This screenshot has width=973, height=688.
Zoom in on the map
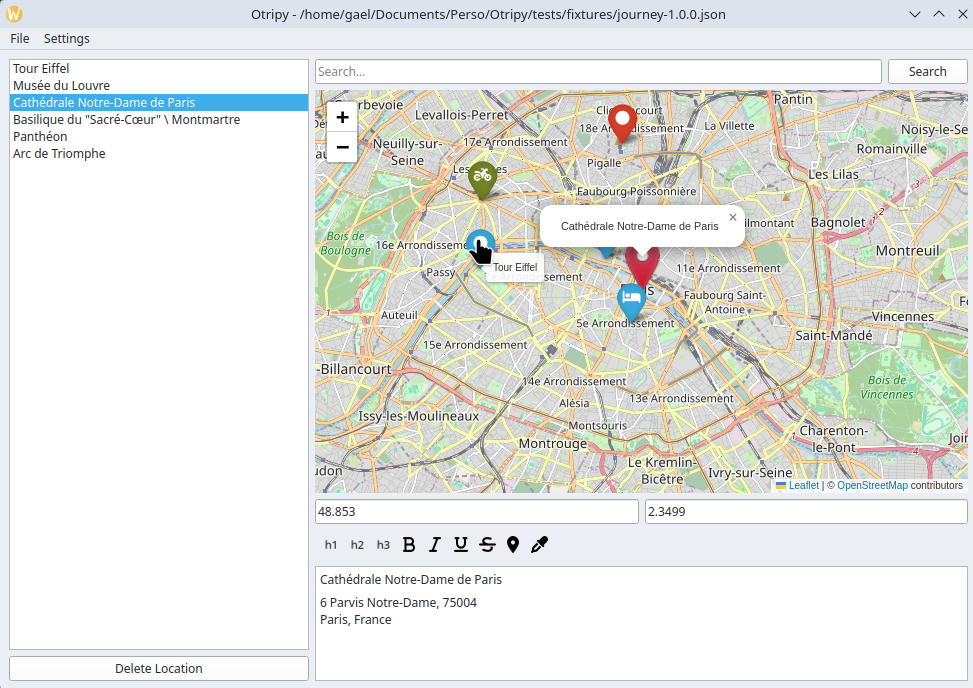click(x=342, y=117)
